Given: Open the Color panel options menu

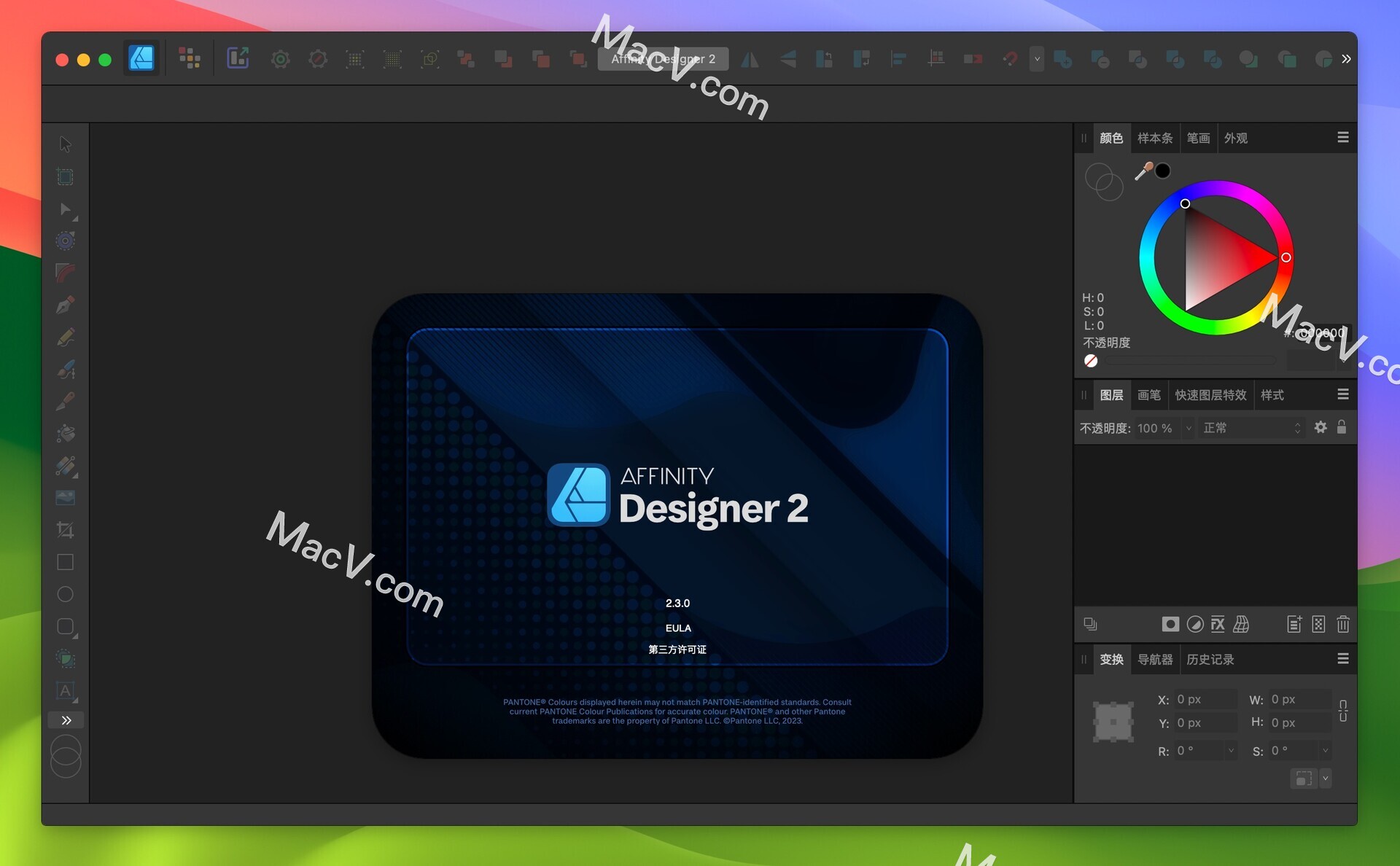Looking at the screenshot, I should click(x=1343, y=138).
